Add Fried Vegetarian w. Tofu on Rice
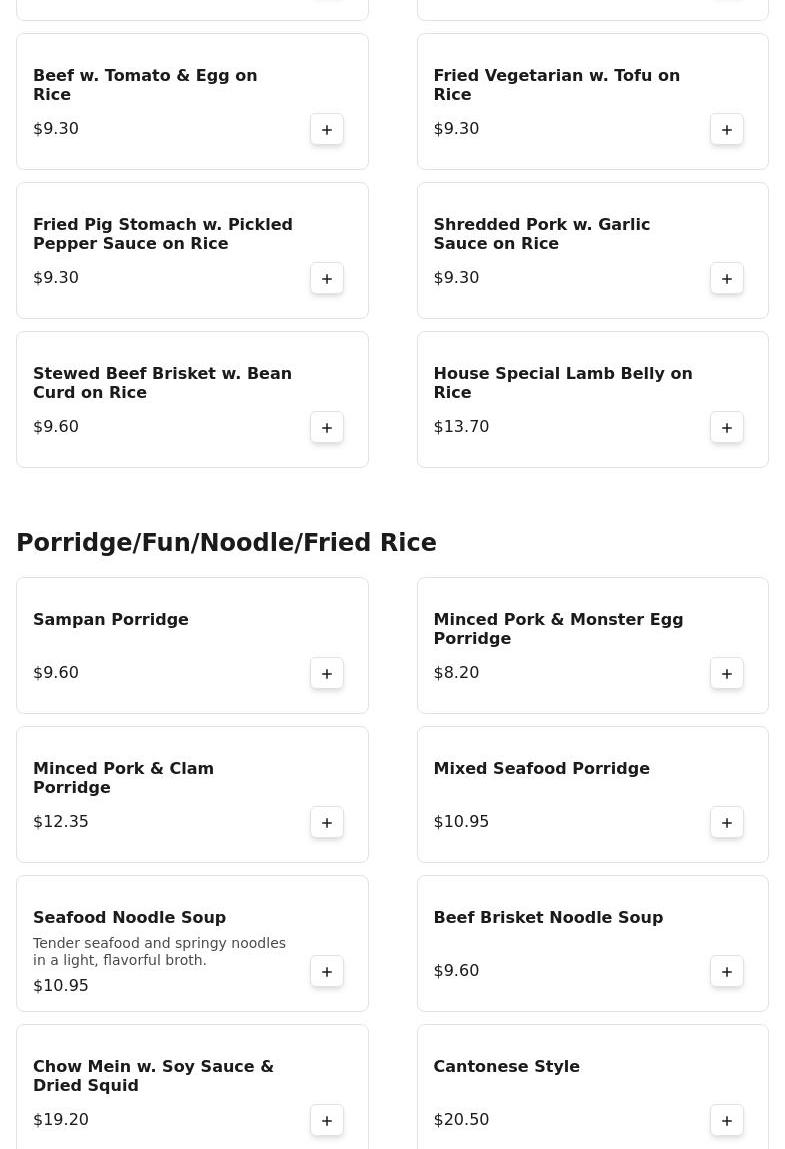 (727, 129)
